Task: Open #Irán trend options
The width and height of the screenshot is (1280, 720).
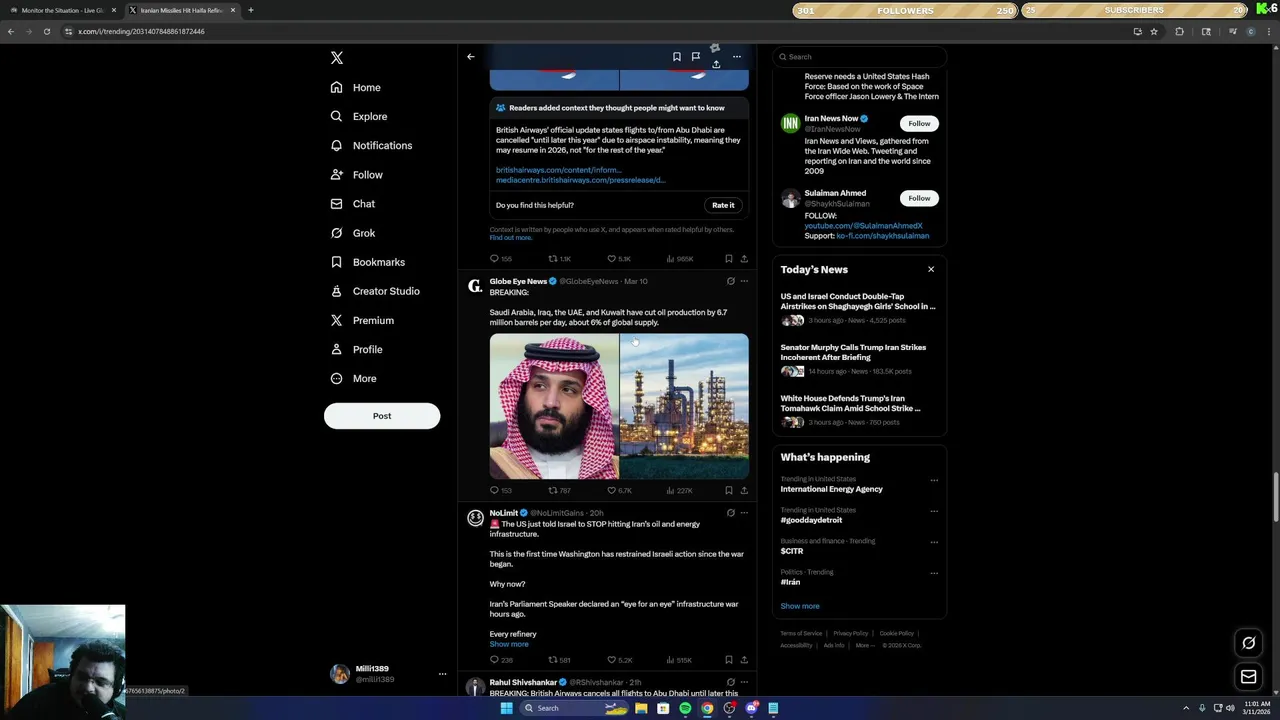Action: tap(934, 573)
